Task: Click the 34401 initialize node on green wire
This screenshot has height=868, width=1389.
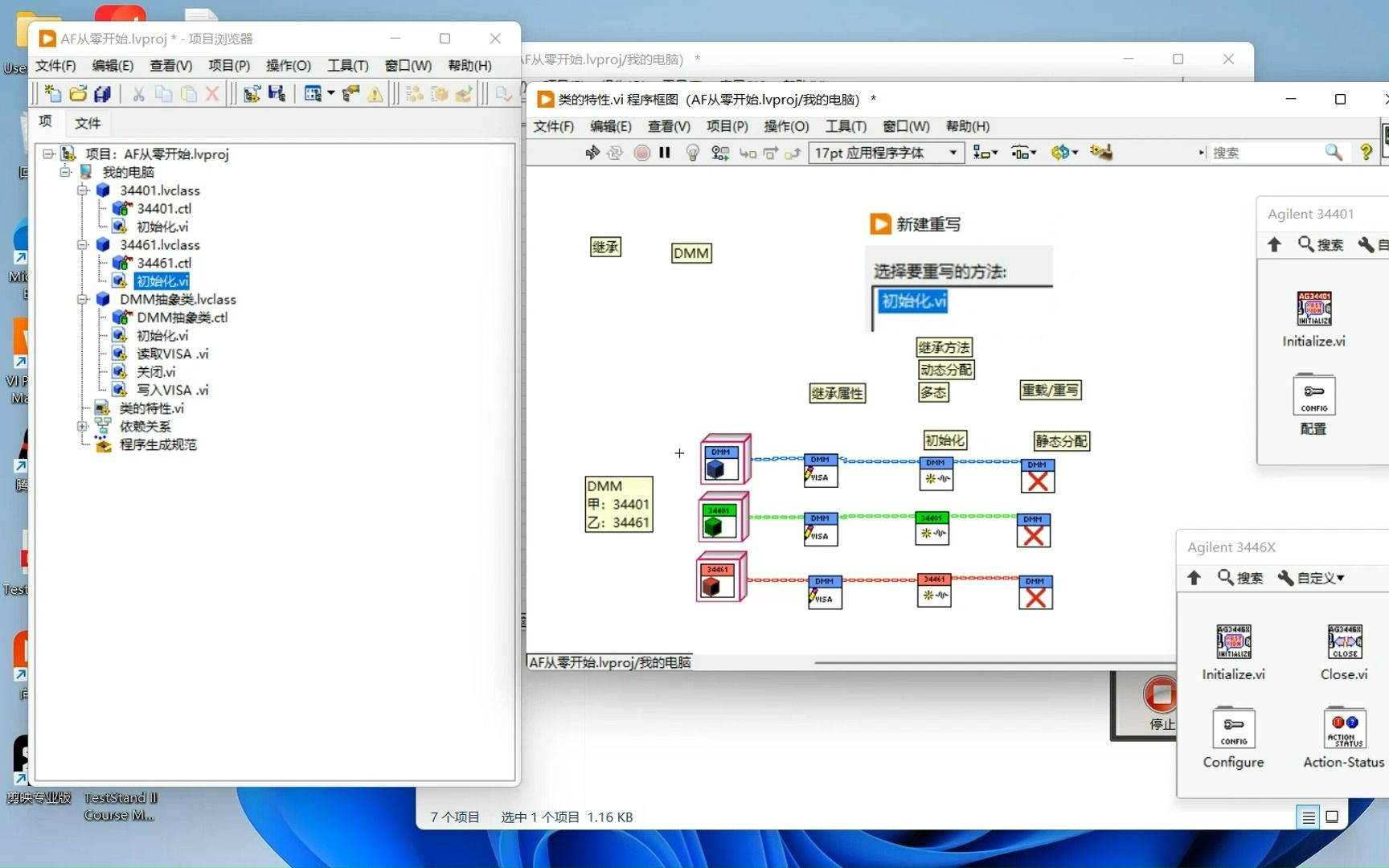Action: click(932, 529)
